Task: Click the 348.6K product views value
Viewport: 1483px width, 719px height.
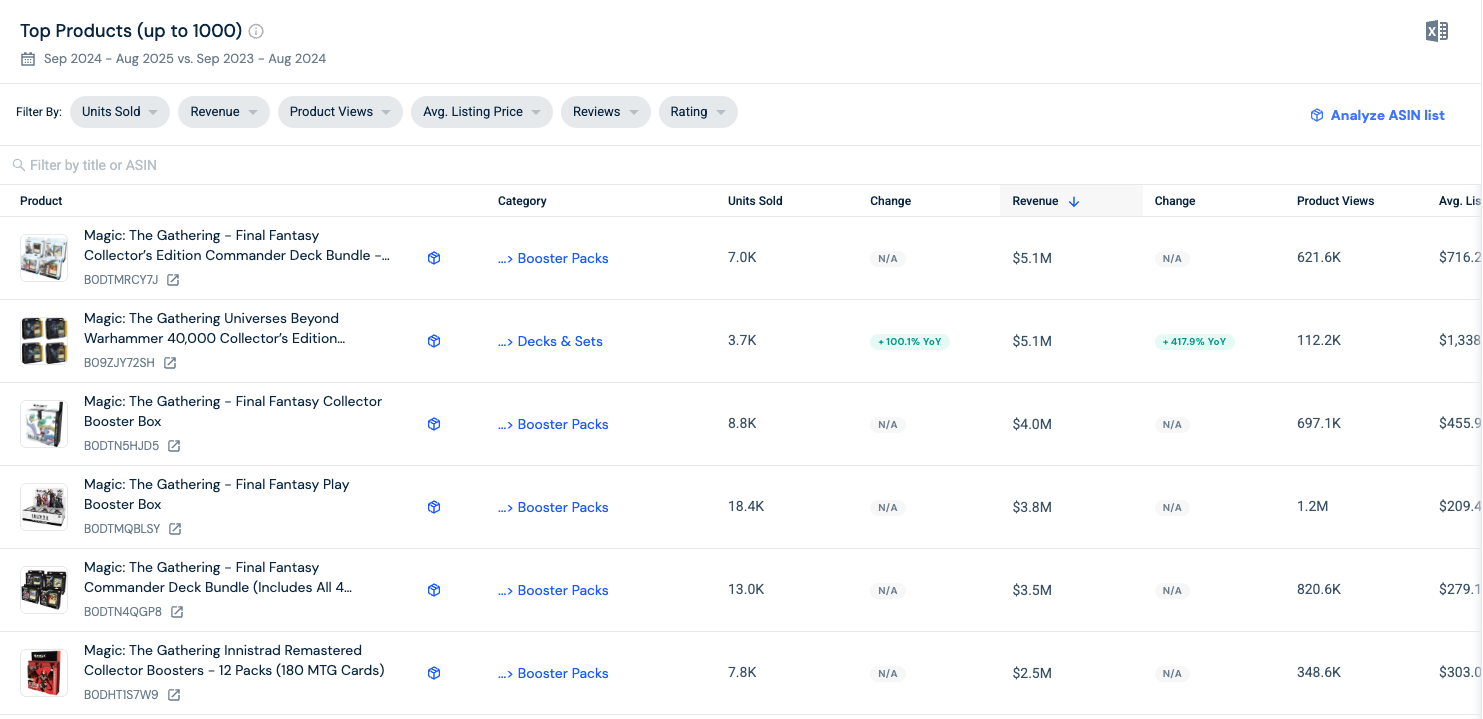Action: tap(1319, 673)
